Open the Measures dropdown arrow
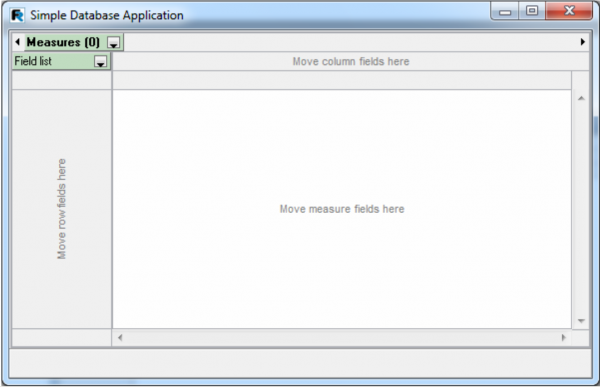Viewport: 600px width, 387px height. coord(114,42)
